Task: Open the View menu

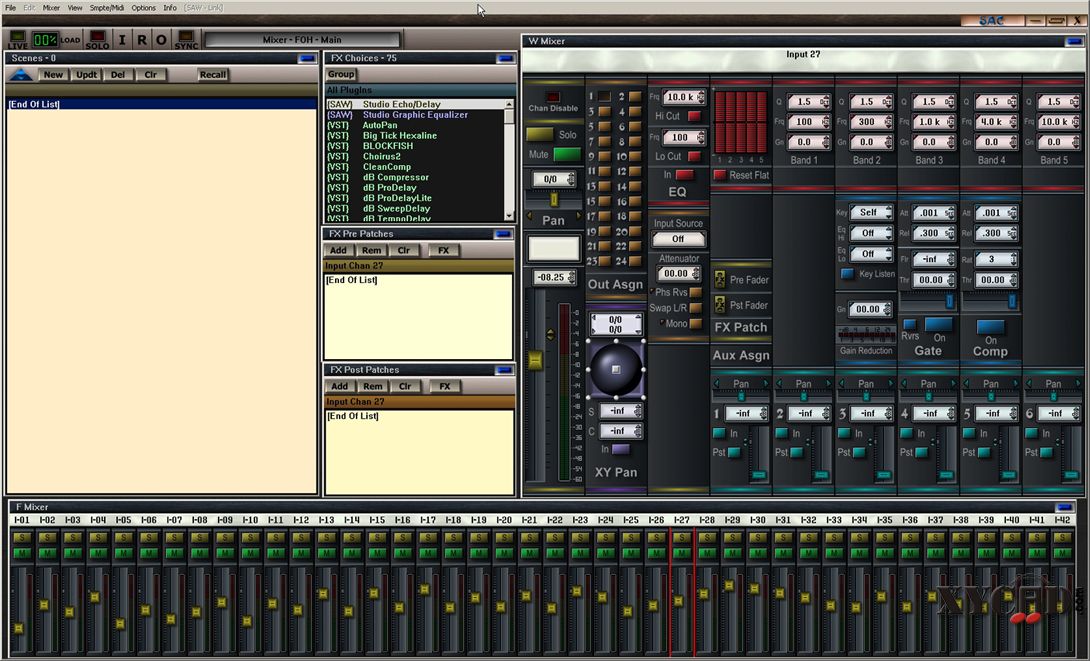Action: (x=75, y=8)
